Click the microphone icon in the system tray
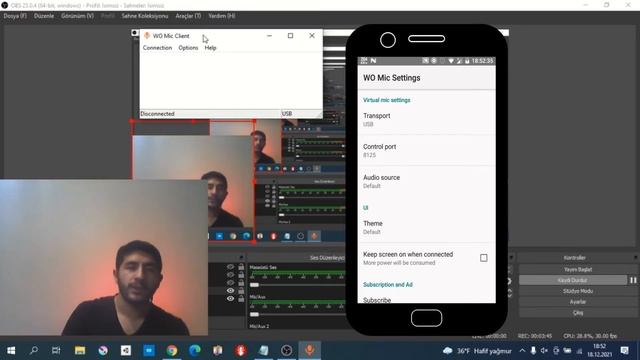This screenshot has height=360, width=640. [533, 351]
